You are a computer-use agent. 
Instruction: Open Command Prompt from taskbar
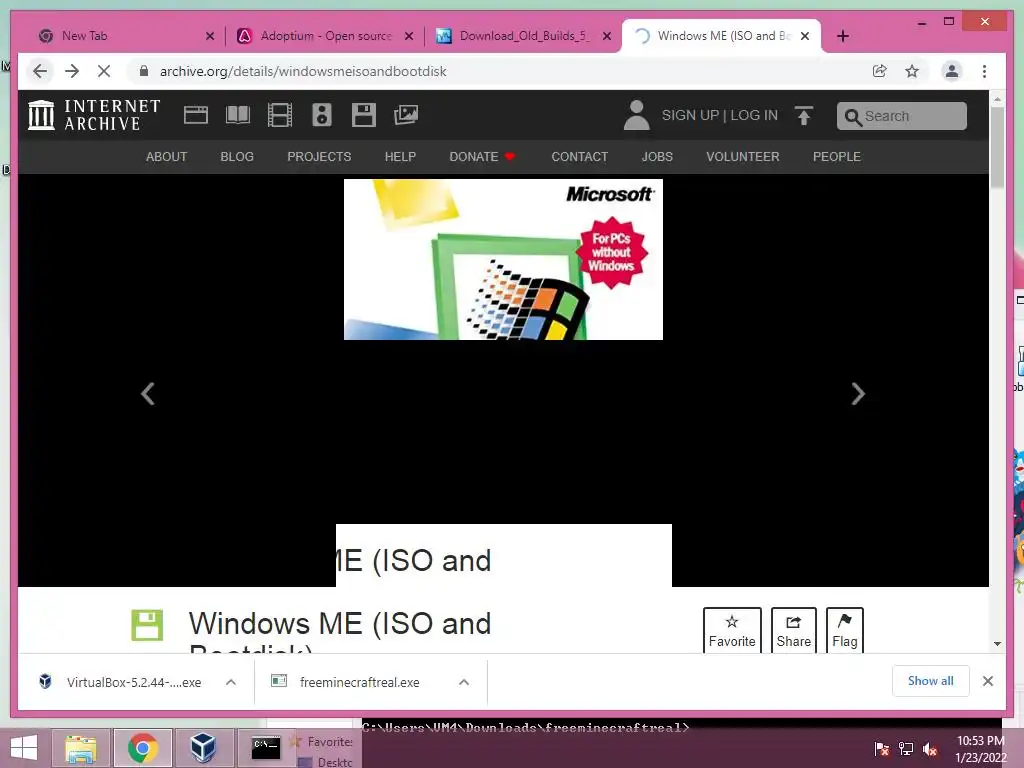point(266,748)
